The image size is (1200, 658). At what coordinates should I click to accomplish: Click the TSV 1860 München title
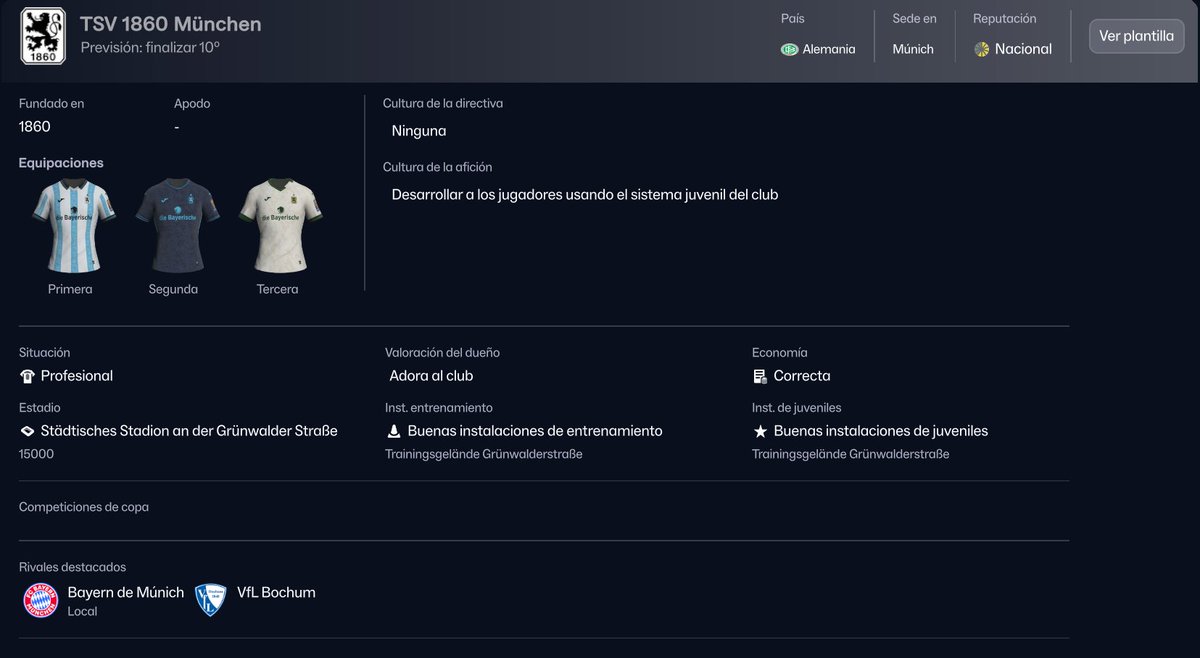[171, 24]
